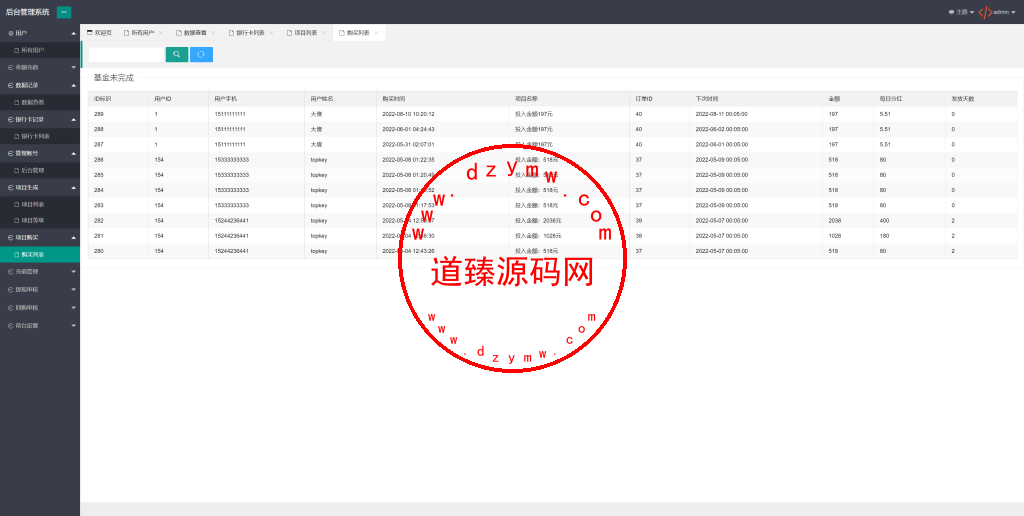Click the order ID cell 38

tap(639, 236)
